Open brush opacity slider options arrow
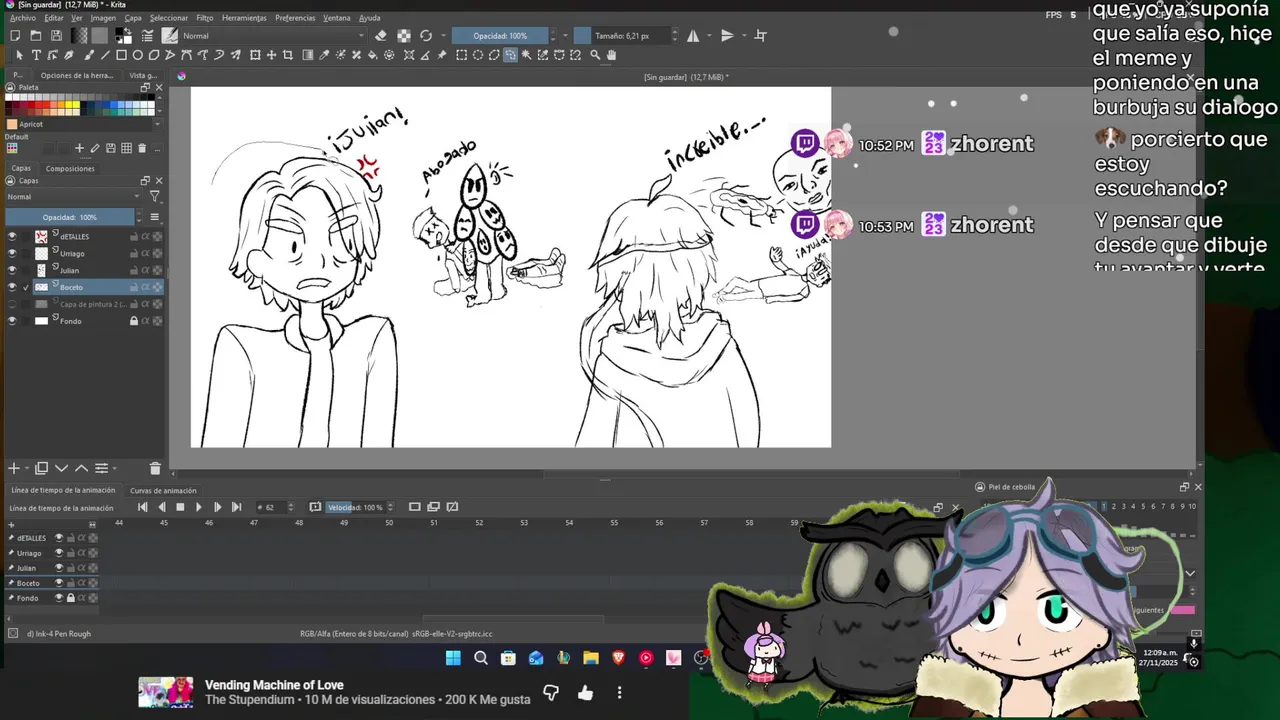 [x=565, y=35]
